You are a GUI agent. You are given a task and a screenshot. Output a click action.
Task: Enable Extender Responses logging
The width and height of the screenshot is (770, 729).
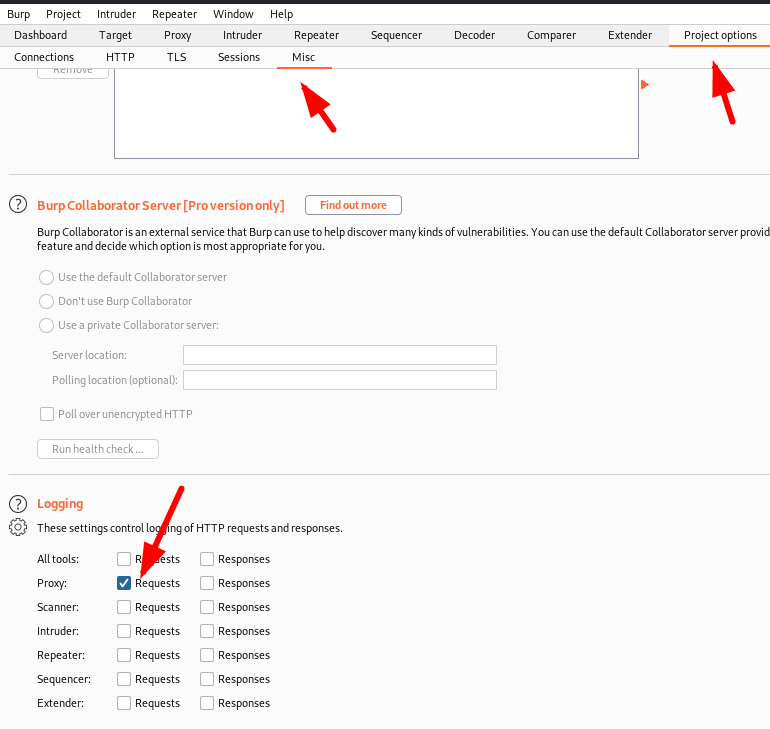[x=207, y=703]
